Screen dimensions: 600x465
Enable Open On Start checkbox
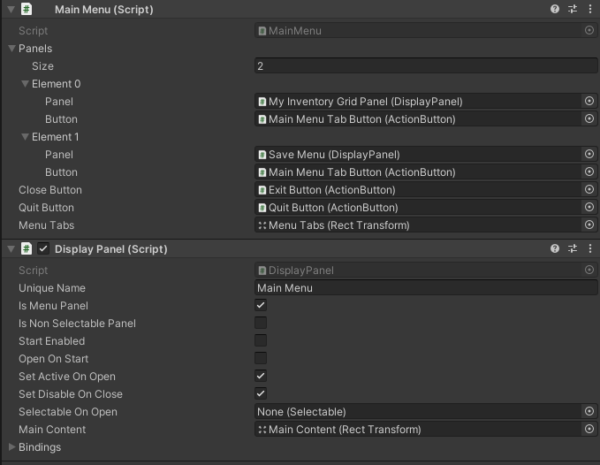[x=261, y=358]
